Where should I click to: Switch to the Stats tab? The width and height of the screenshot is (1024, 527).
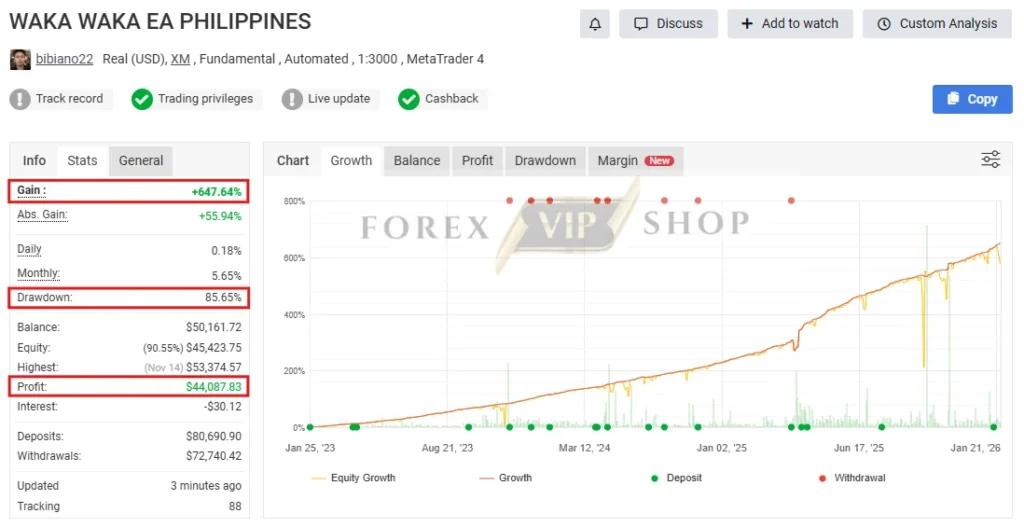click(x=82, y=161)
